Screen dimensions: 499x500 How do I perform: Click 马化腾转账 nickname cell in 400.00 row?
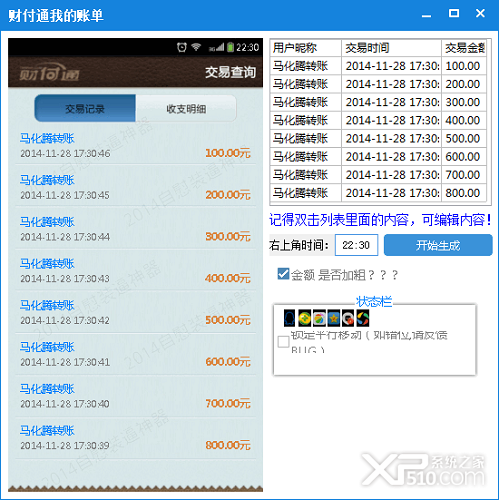pos(306,120)
